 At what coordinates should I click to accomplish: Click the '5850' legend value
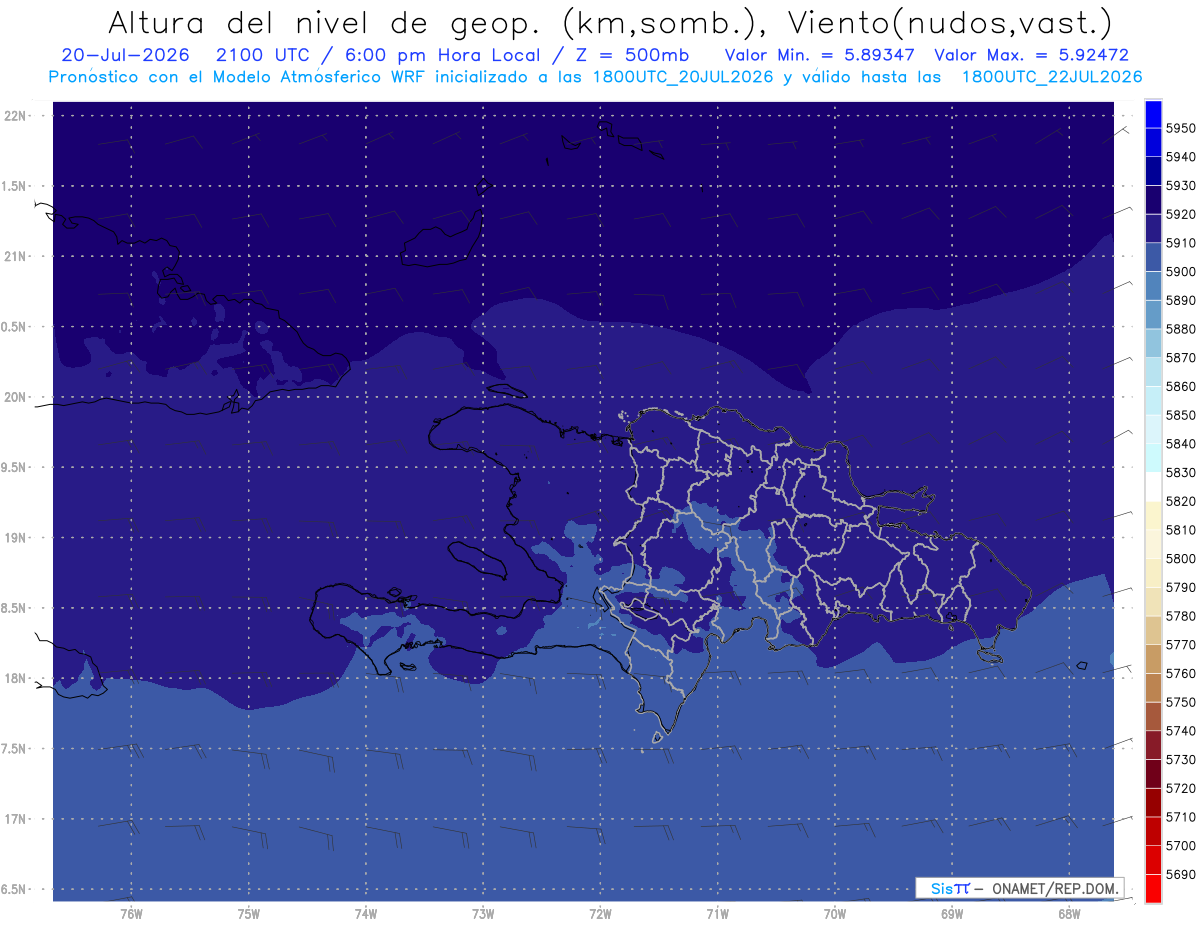(1181, 415)
